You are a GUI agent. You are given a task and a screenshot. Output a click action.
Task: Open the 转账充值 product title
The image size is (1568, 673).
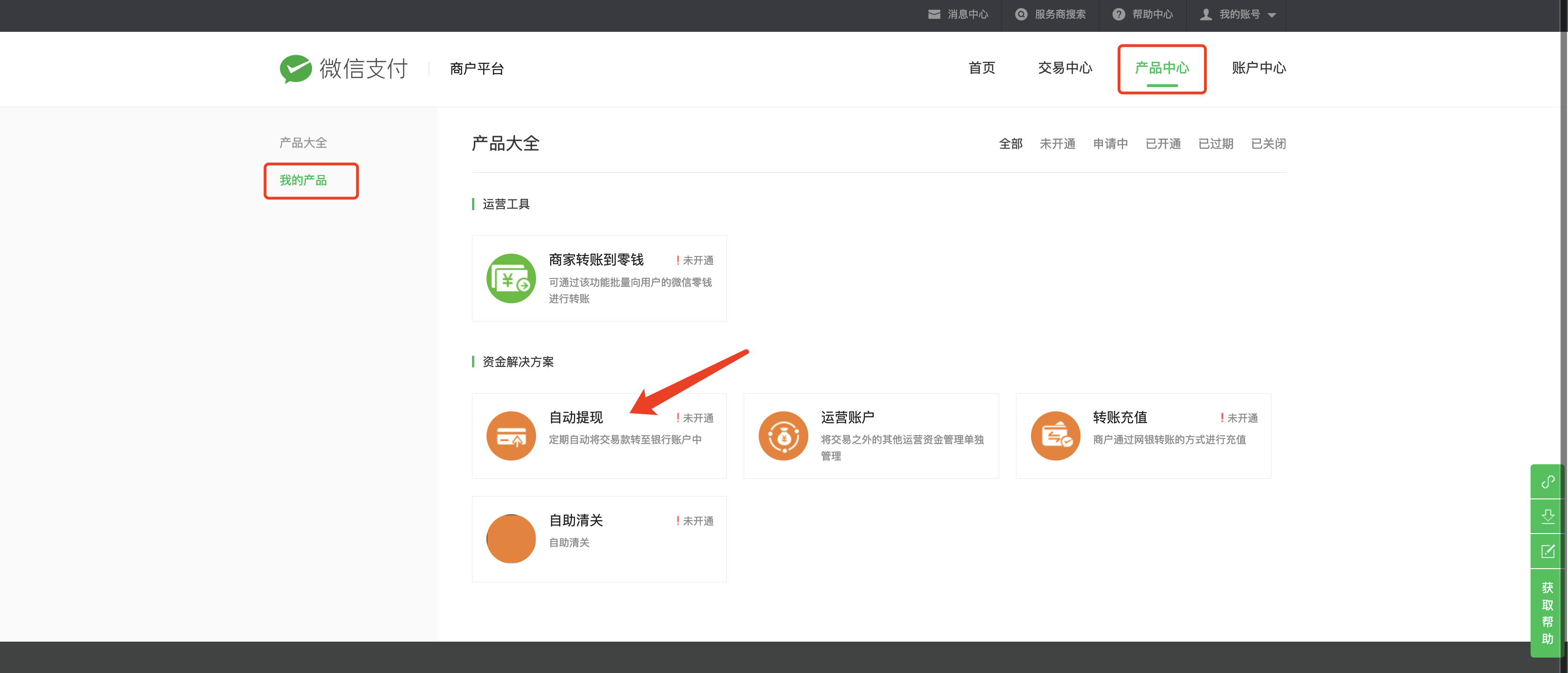[1119, 418]
